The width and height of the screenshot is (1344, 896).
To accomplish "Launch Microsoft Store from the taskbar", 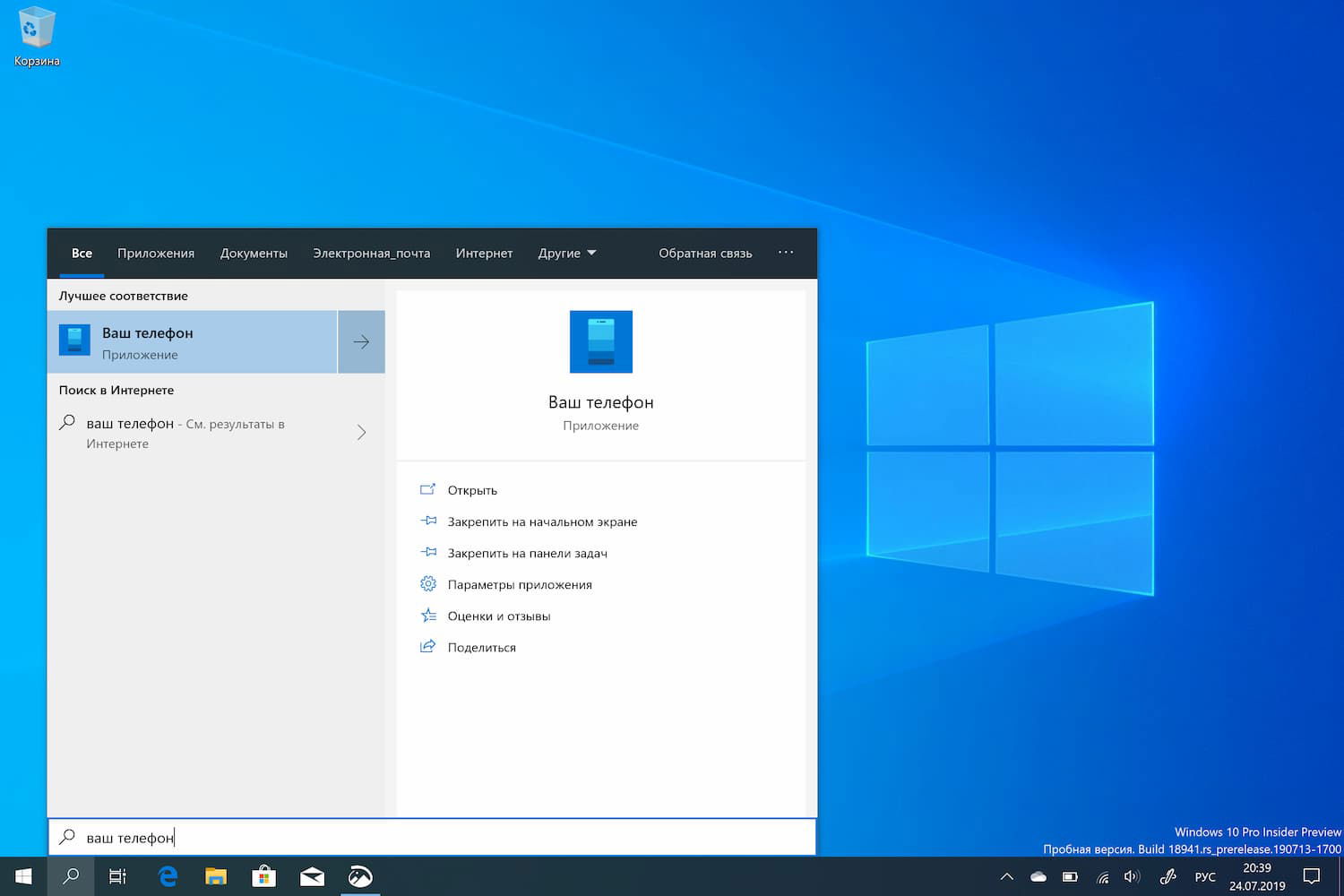I will (263, 875).
